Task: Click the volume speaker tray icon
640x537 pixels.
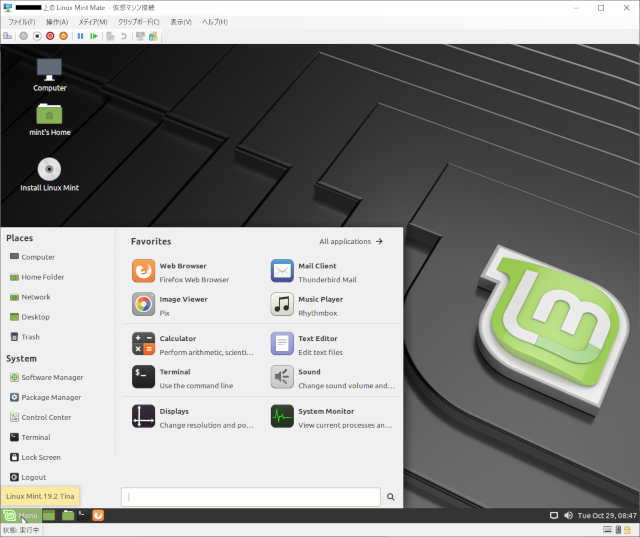Action: coord(568,515)
